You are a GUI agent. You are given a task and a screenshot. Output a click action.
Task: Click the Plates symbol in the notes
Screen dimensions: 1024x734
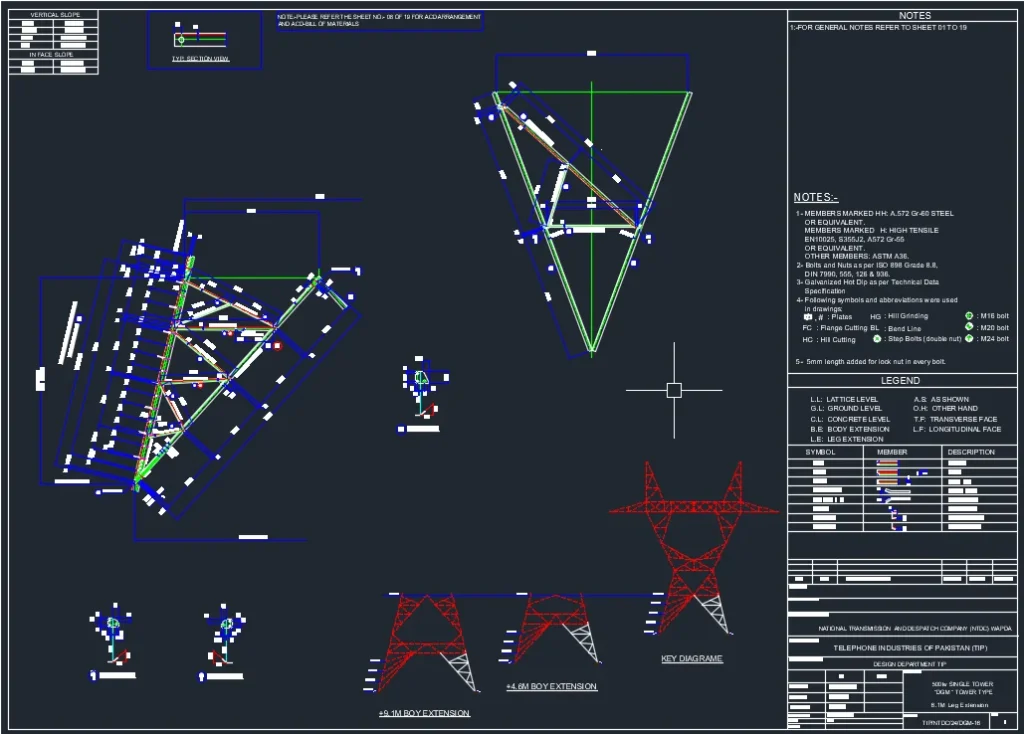pos(808,317)
